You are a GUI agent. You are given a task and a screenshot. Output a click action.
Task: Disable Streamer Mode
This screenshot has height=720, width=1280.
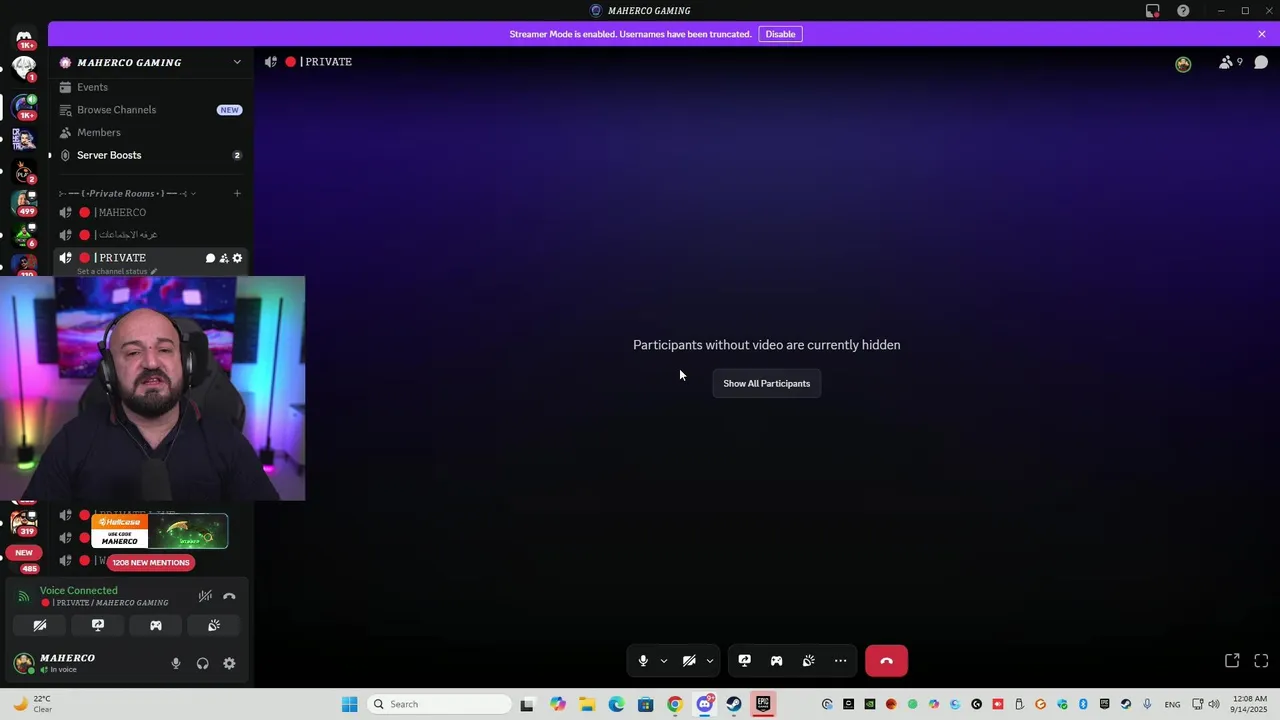click(x=780, y=34)
